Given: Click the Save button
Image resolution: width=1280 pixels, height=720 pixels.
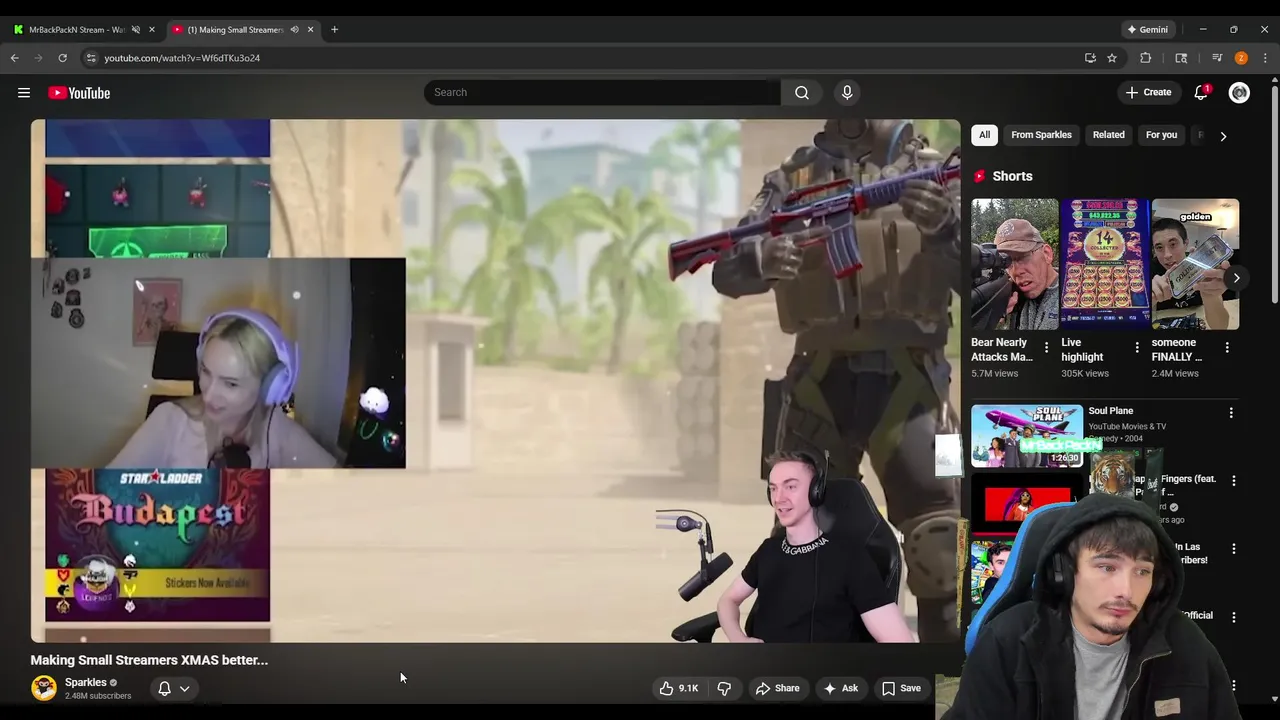Looking at the screenshot, I should (901, 688).
